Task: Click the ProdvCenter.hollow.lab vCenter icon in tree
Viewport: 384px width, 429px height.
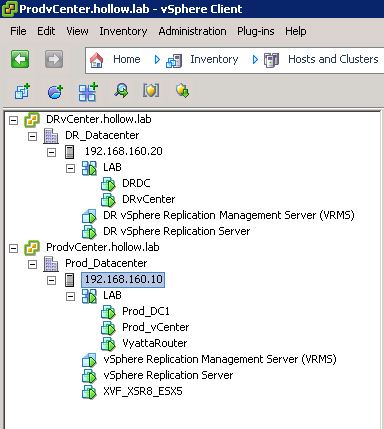Action: point(32,248)
